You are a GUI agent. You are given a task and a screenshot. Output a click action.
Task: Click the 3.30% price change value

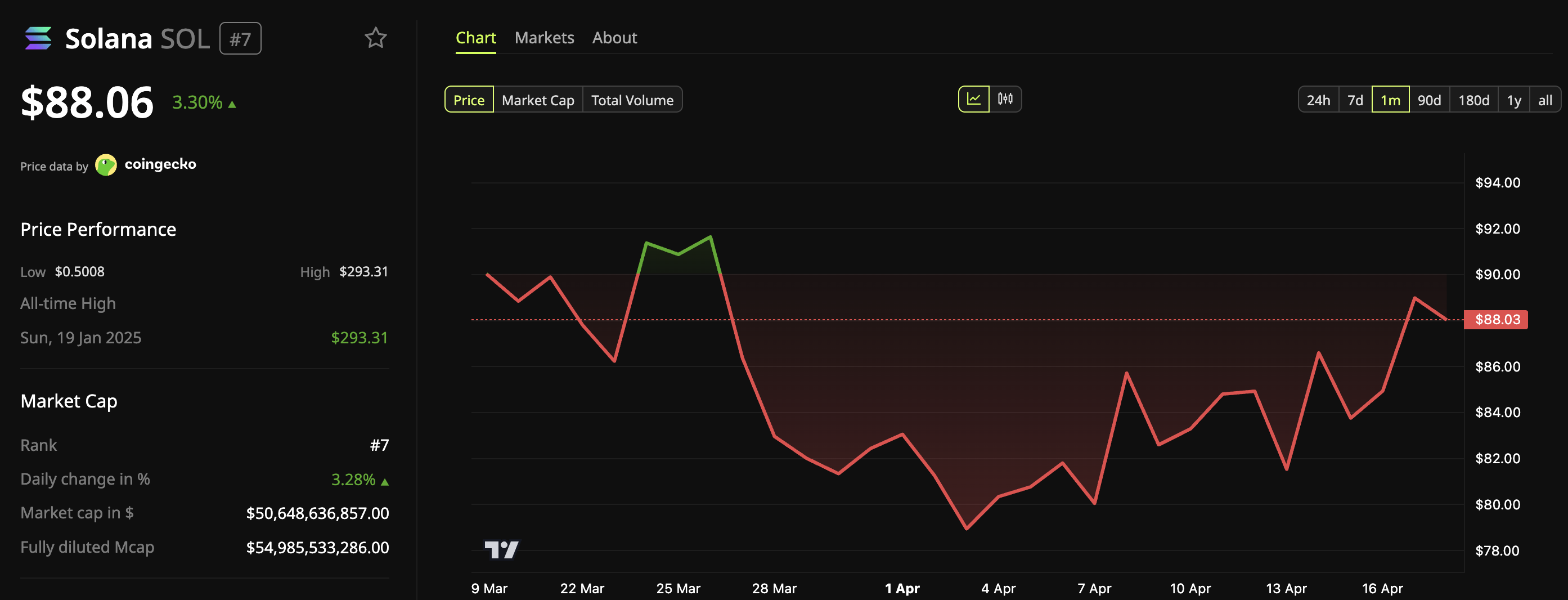click(x=197, y=102)
